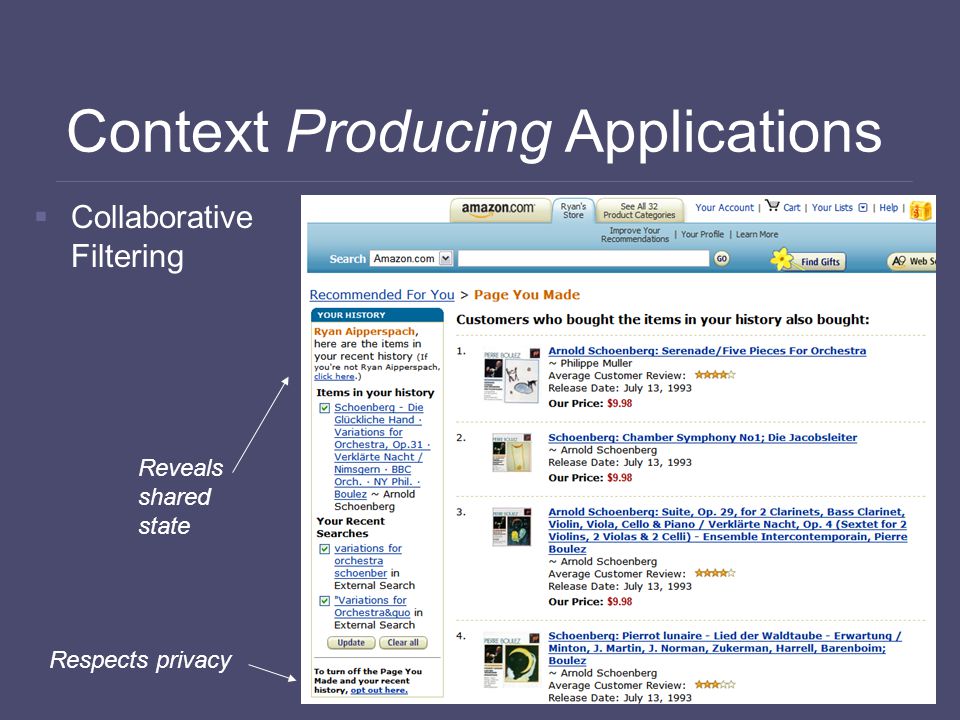Screen dimensions: 960x720
Task: Open the Your Profile link
Action: [x=702, y=234]
